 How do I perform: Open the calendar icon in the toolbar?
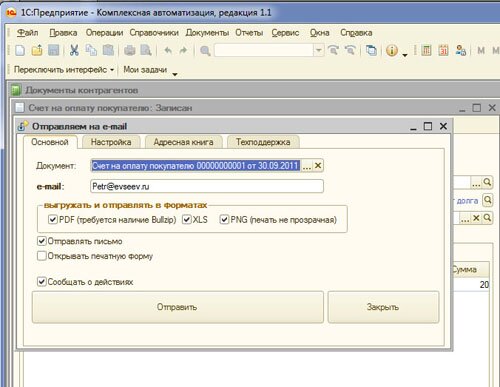[x=443, y=51]
